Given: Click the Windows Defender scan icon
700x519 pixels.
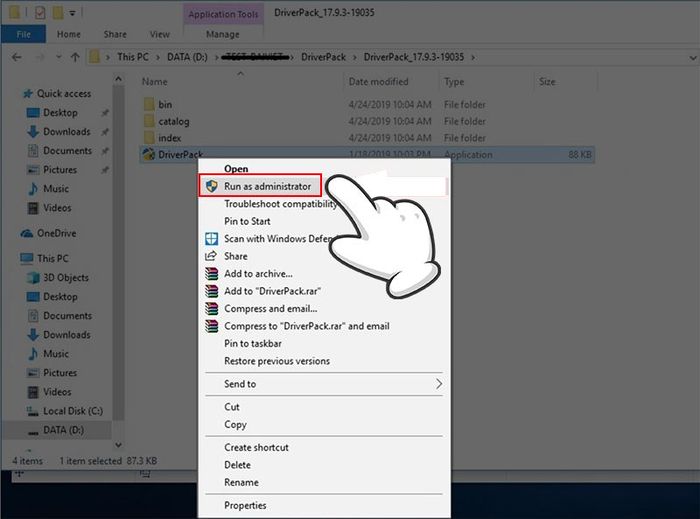Looking at the screenshot, I should tap(212, 239).
